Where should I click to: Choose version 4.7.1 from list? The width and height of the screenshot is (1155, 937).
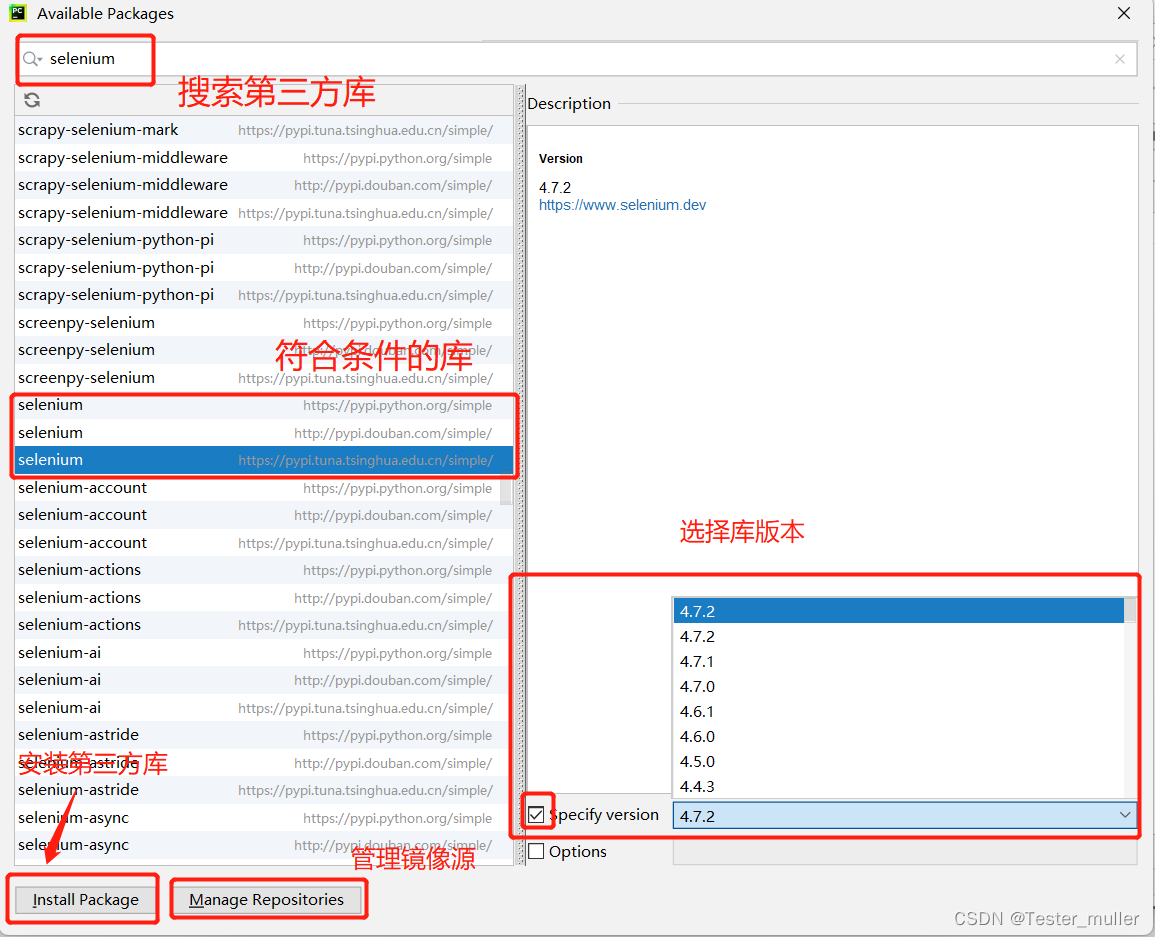898,661
